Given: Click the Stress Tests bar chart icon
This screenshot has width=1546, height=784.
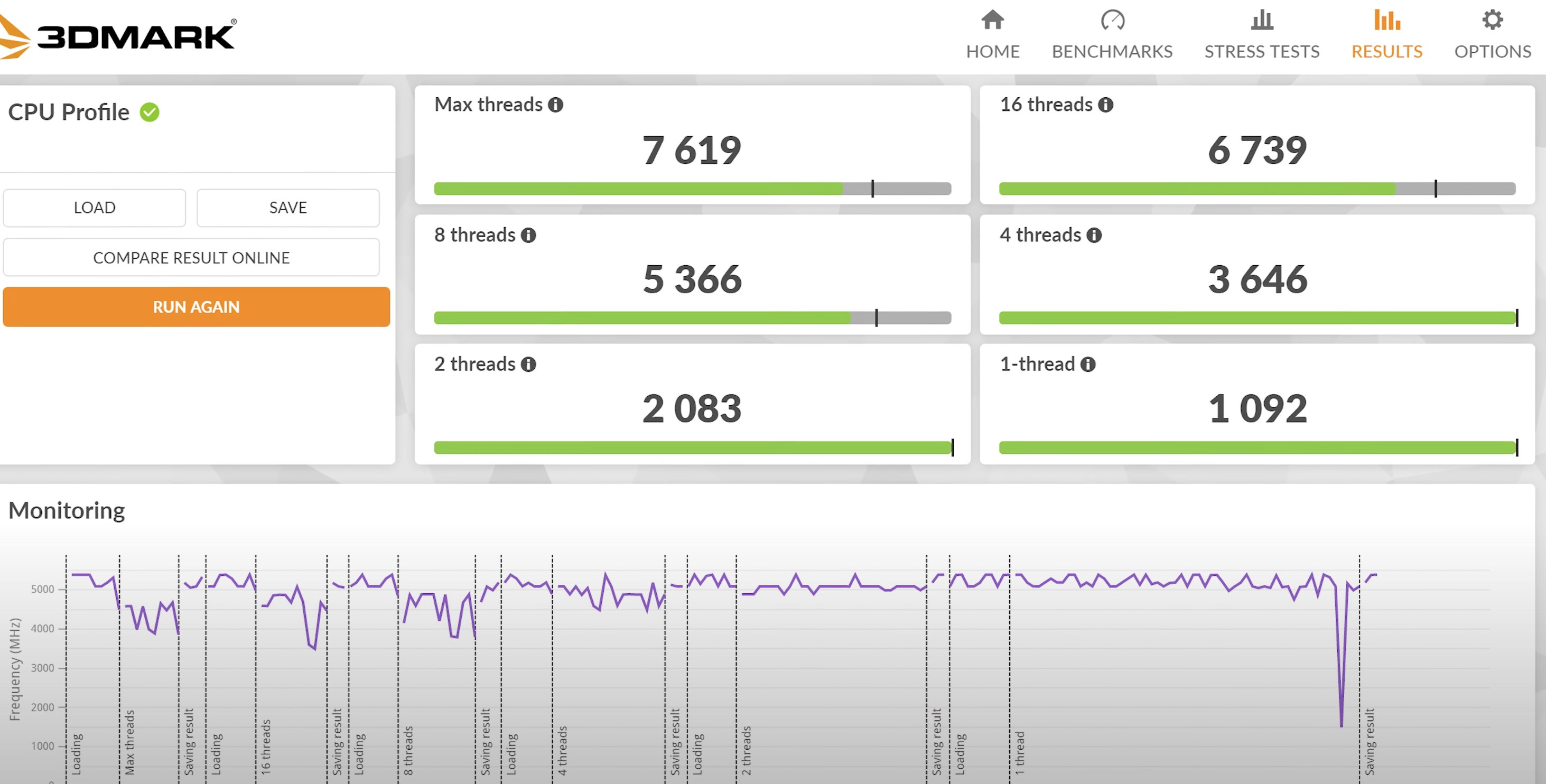Looking at the screenshot, I should click(1262, 20).
